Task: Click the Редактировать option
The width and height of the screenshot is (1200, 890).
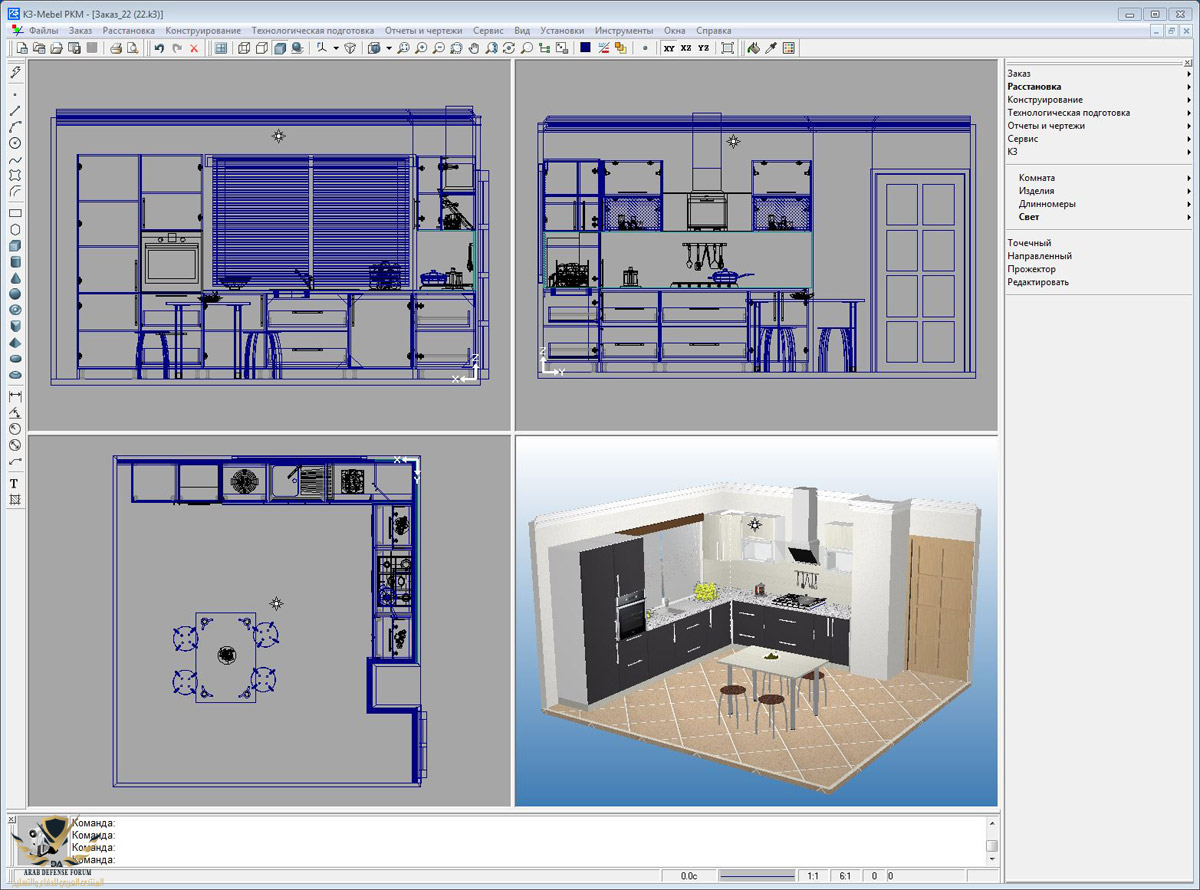Action: [x=1038, y=282]
